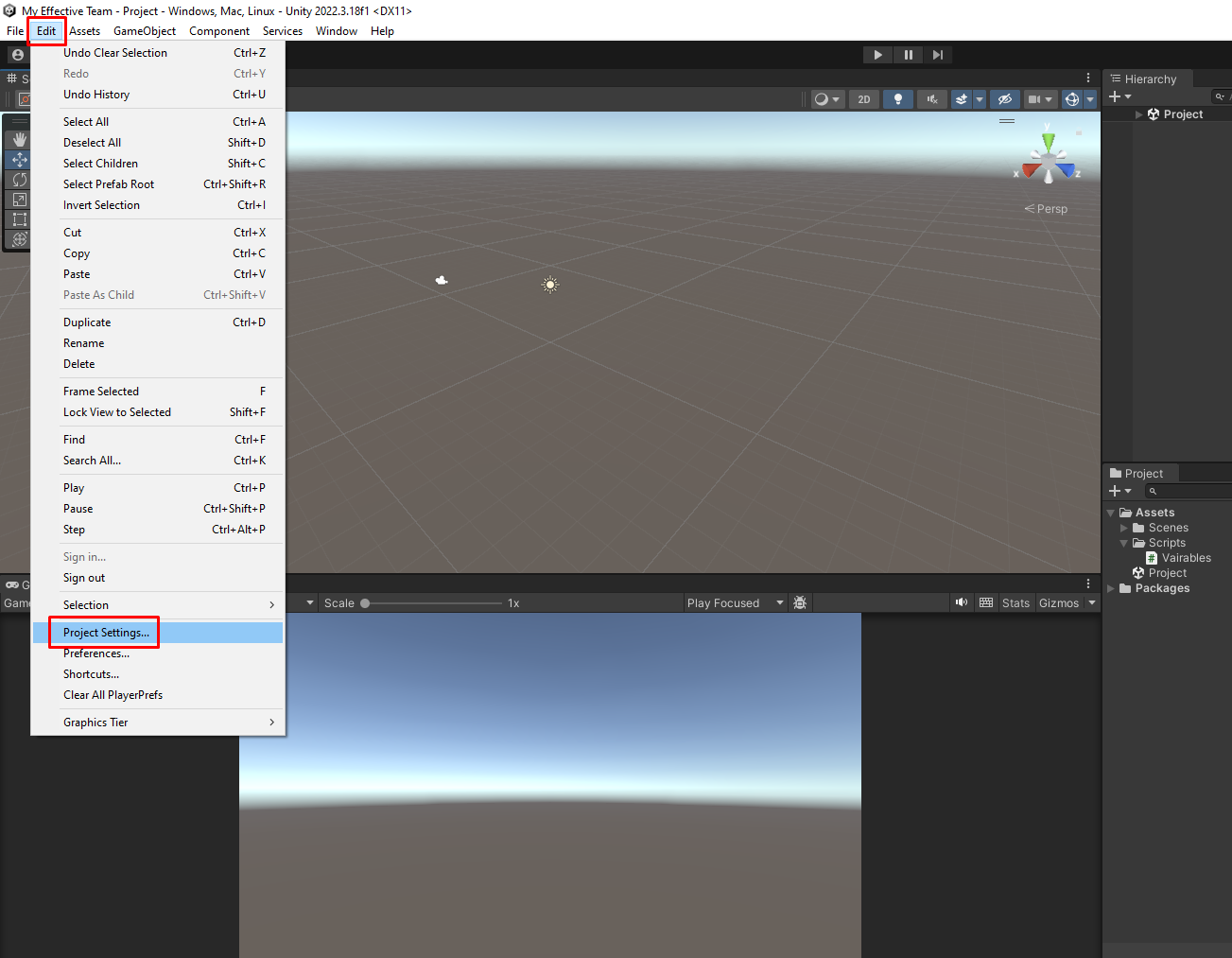This screenshot has width=1232, height=958.
Task: Click the Stats button
Action: coord(1015,602)
